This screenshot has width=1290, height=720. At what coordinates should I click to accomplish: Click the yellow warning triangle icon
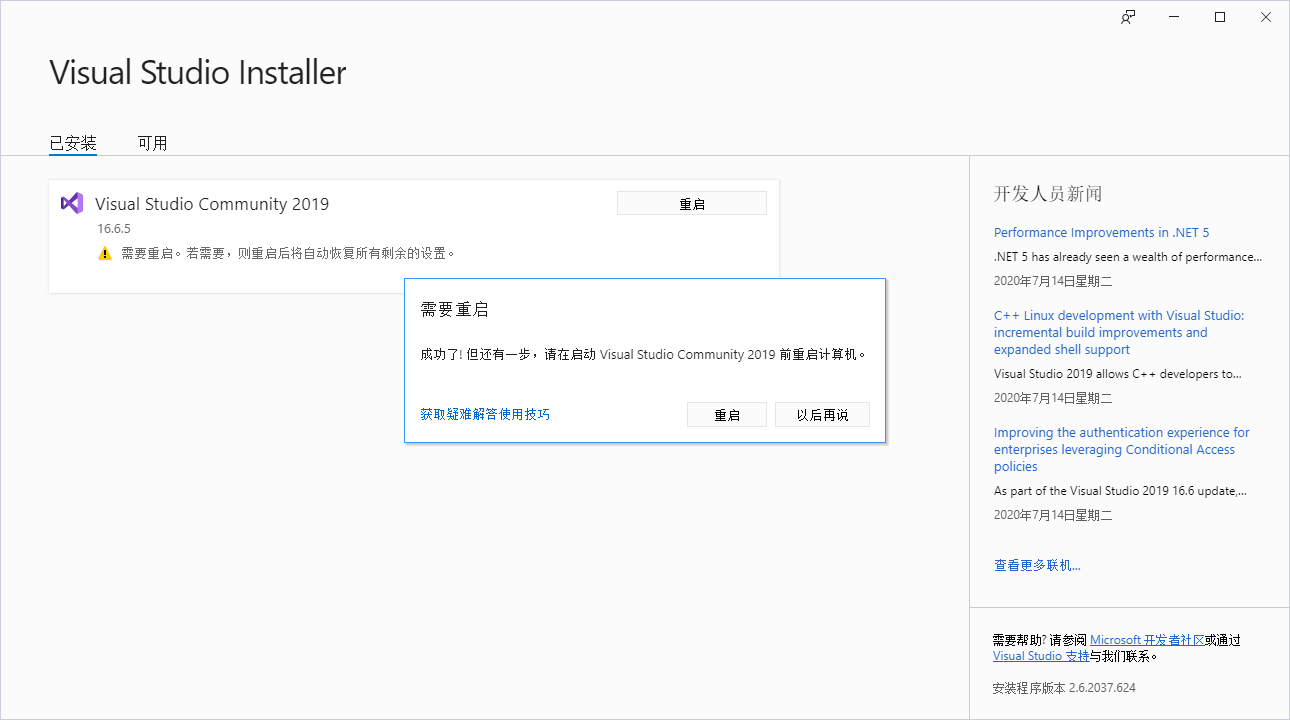point(105,254)
